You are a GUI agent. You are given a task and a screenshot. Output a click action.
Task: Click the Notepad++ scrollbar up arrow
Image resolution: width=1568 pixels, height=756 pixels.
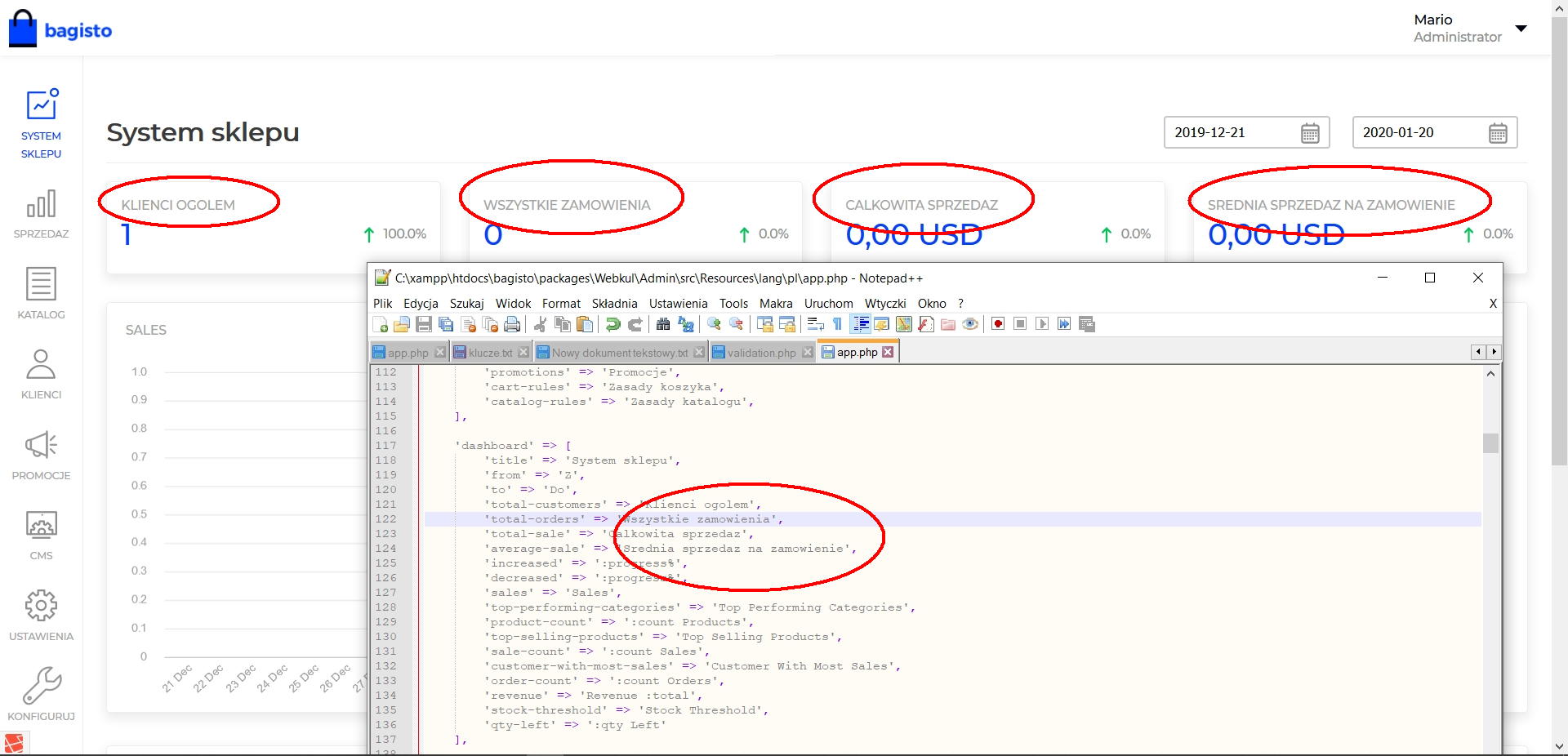coord(1490,374)
